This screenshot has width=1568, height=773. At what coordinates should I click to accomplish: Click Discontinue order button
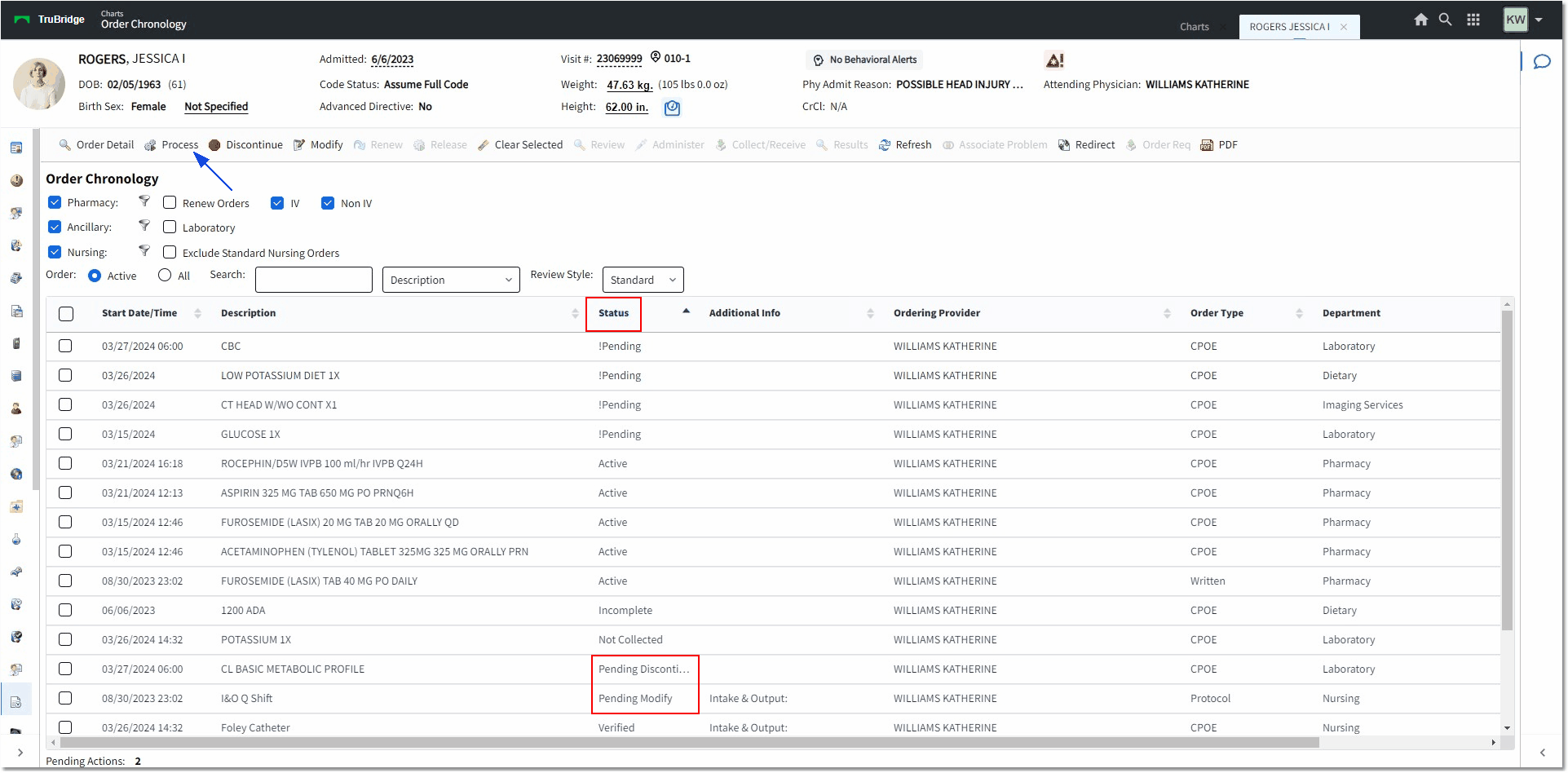click(x=245, y=145)
